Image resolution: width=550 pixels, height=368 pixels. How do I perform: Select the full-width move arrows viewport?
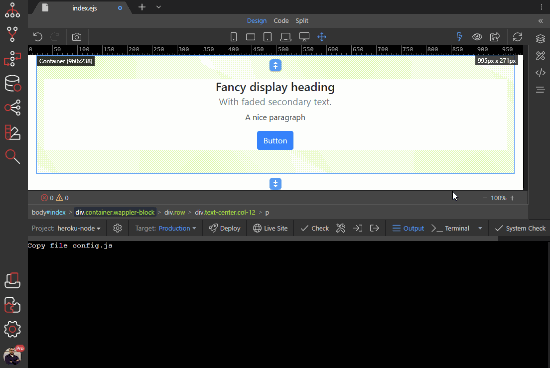(322, 37)
